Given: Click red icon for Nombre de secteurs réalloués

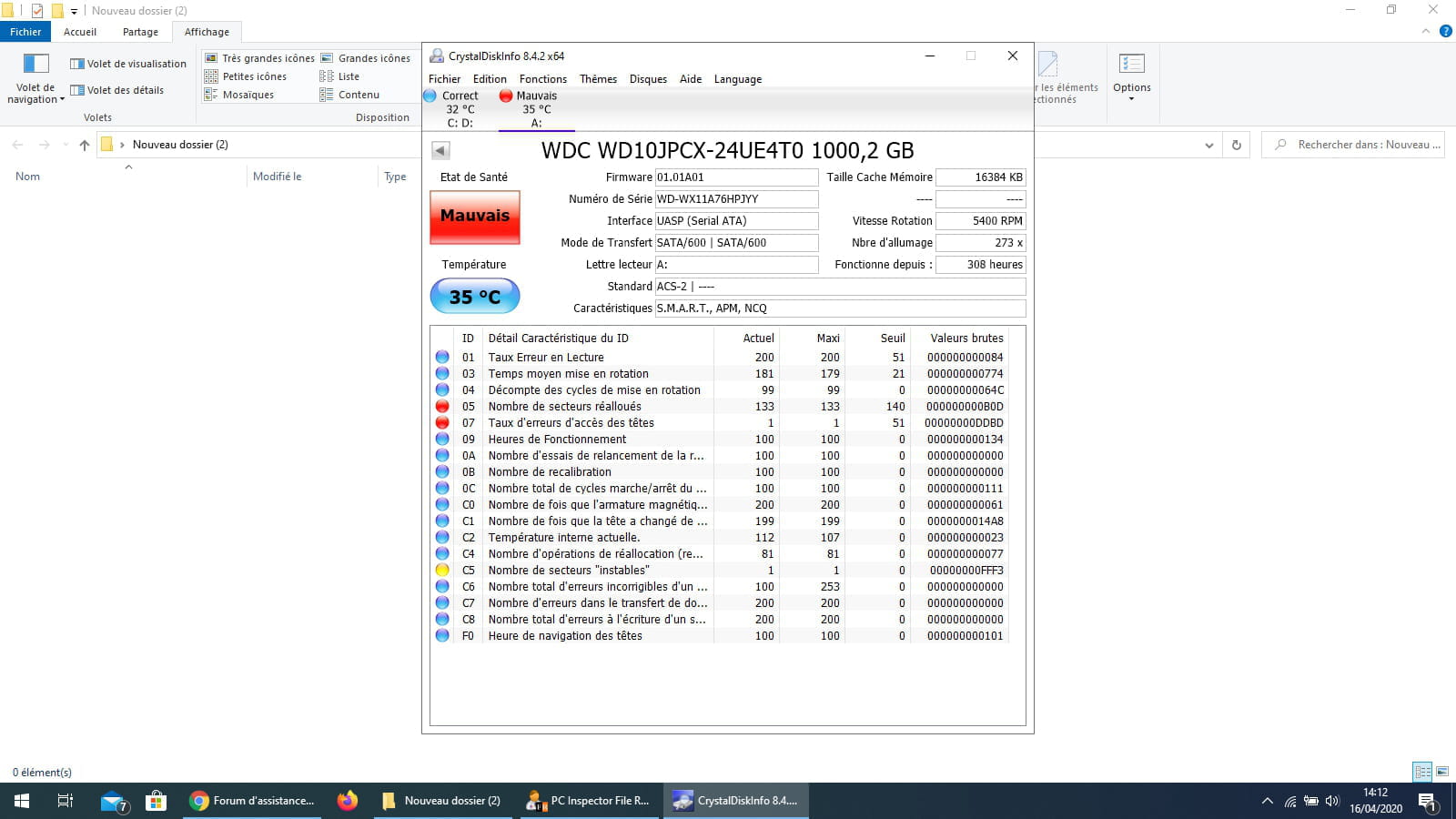Looking at the screenshot, I should coord(442,407).
